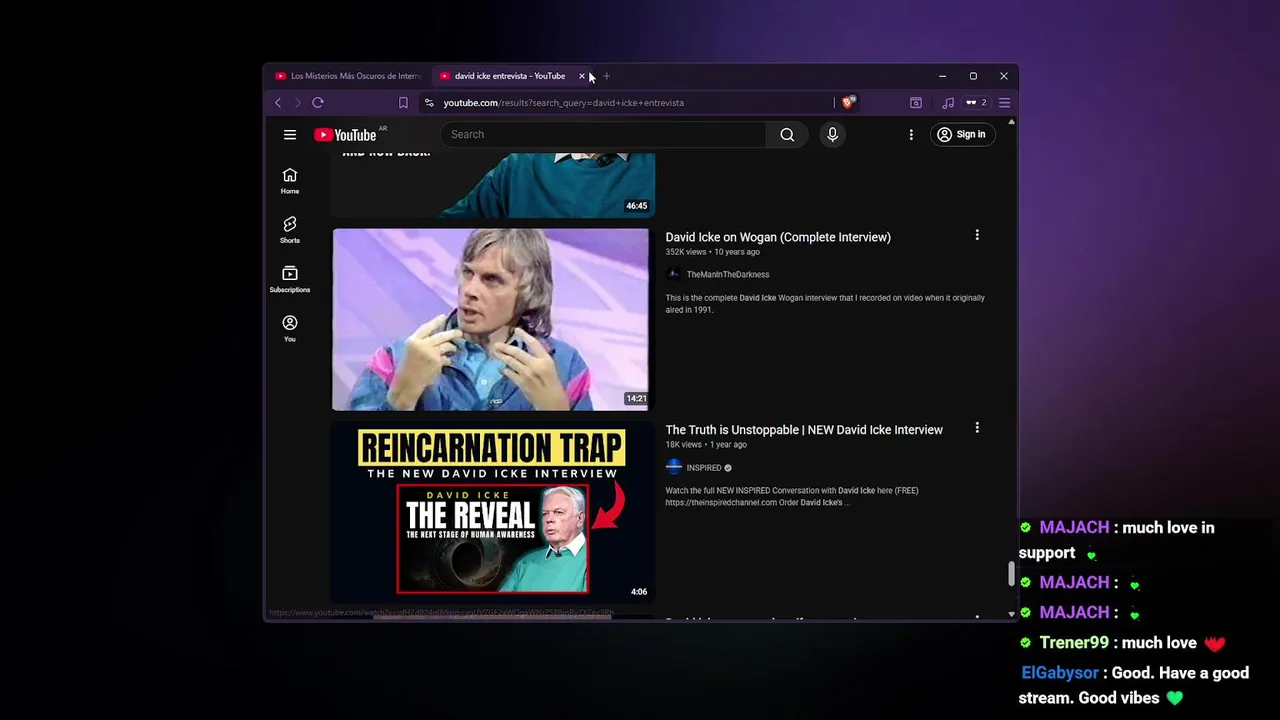Close the david icke entrevista tab
The height and width of the screenshot is (720, 1280).
click(x=582, y=76)
